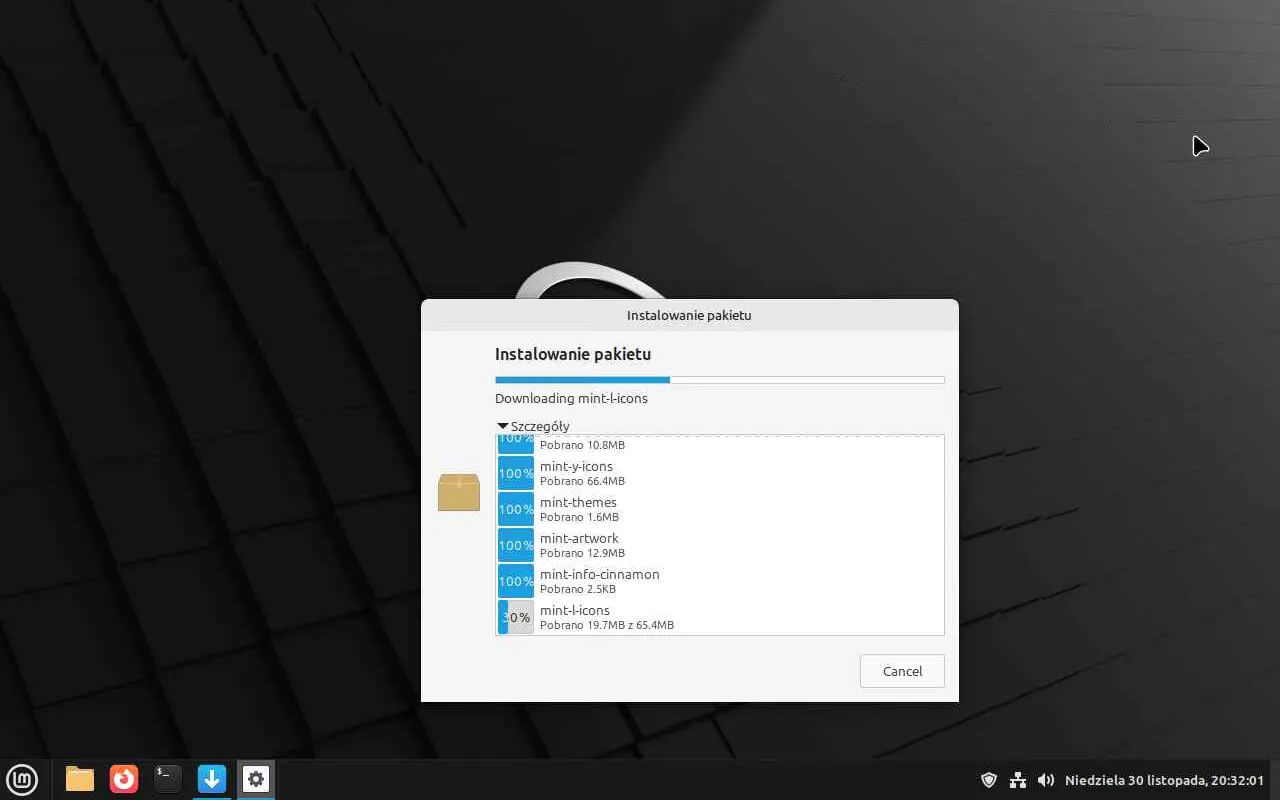This screenshot has height=800, width=1280.
Task: Click the "Pobrano 10.8MB" text
Action: tap(582, 445)
